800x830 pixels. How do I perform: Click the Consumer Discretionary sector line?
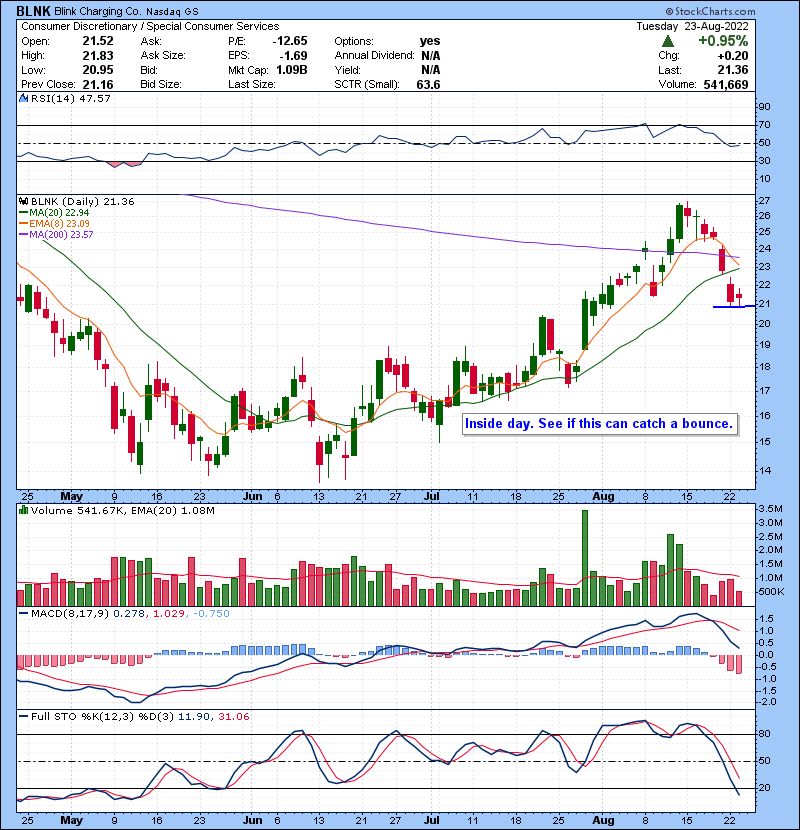(150, 26)
